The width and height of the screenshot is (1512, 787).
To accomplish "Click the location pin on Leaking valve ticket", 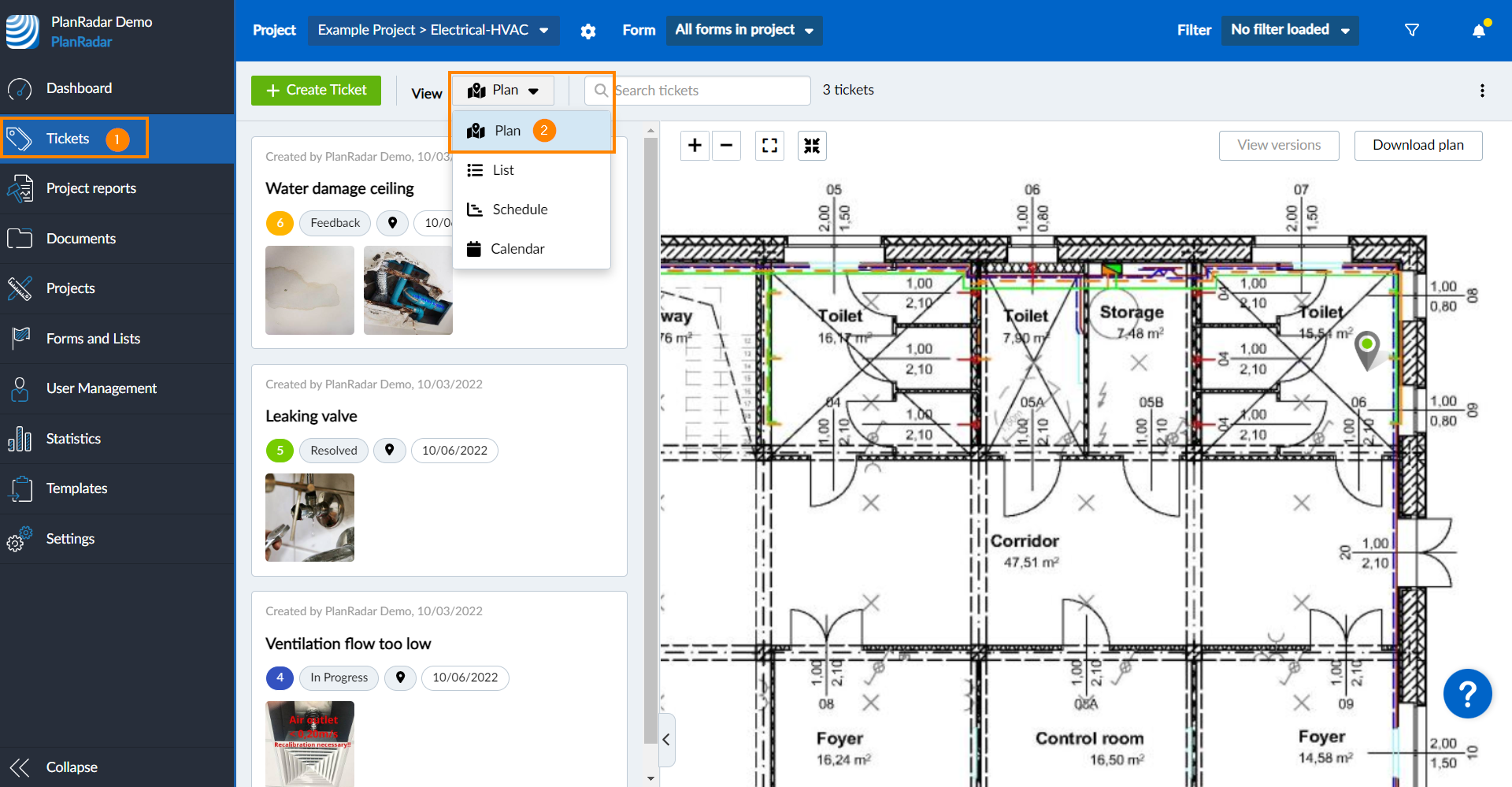I will [389, 450].
